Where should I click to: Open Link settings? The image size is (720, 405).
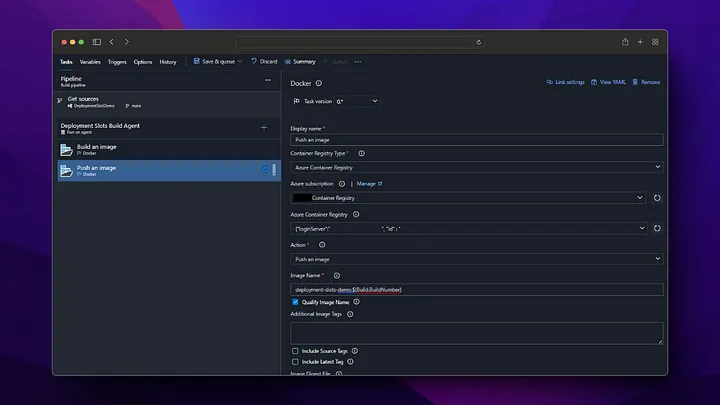click(x=565, y=82)
